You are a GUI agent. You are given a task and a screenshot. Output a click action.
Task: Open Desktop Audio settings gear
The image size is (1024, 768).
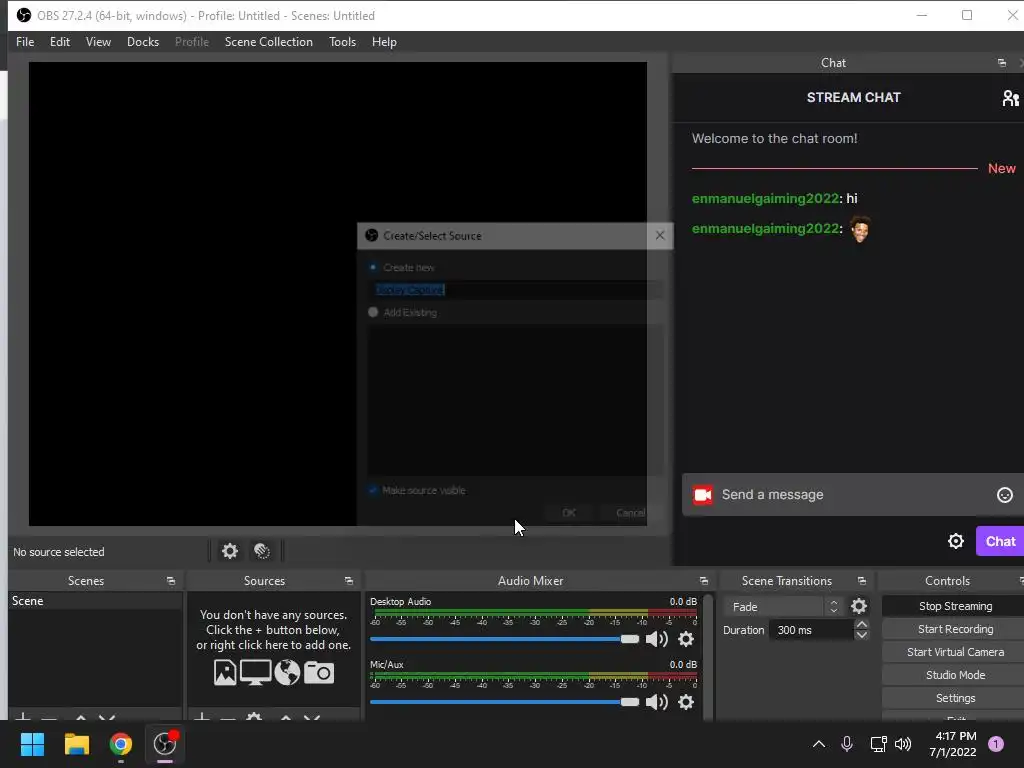[x=686, y=639]
